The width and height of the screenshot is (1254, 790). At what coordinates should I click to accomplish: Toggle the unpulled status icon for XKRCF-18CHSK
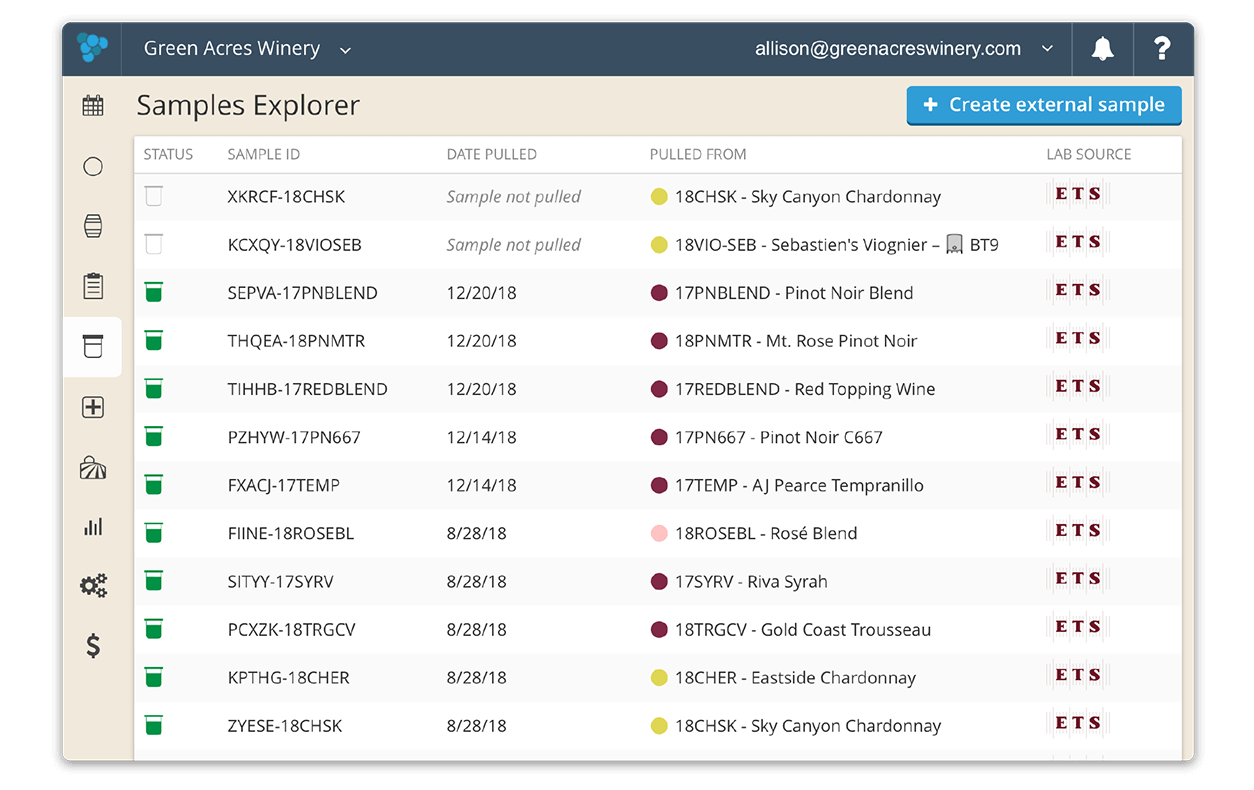tap(153, 196)
